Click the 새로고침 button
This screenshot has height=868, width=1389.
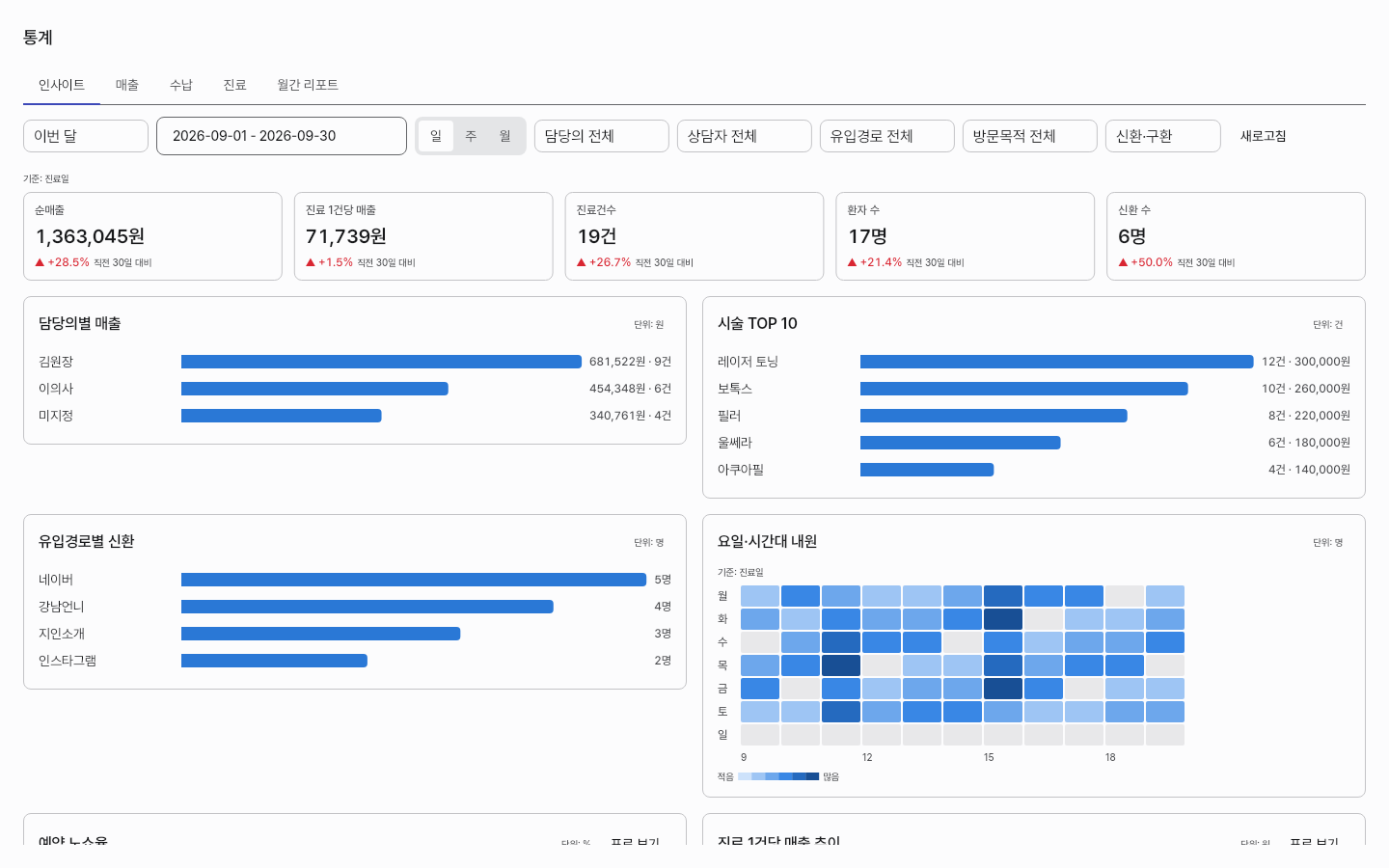point(1264,136)
